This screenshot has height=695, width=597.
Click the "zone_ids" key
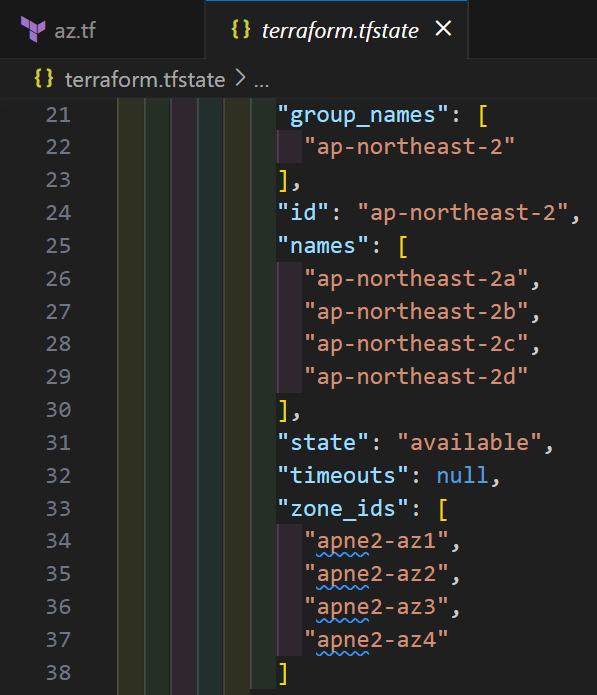(343, 508)
